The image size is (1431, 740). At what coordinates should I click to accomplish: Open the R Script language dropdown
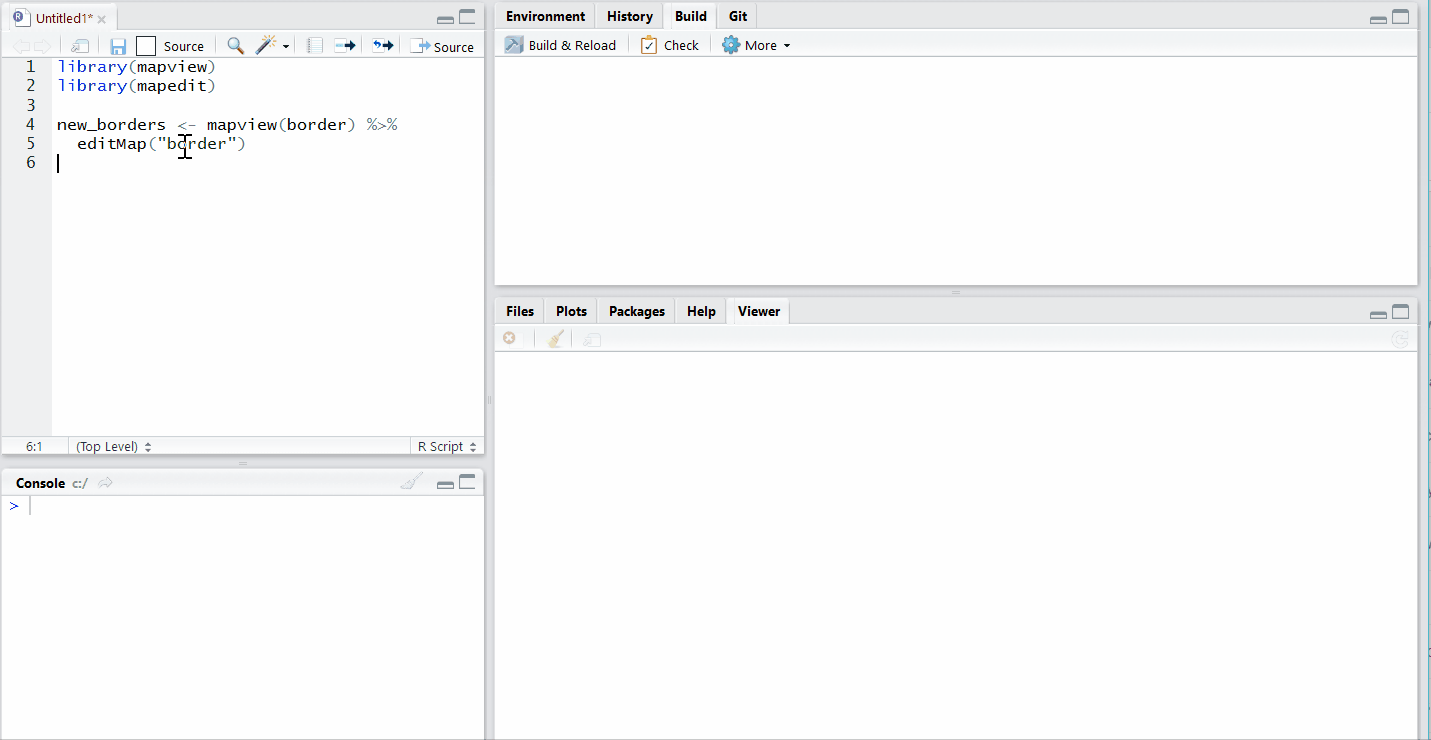[x=446, y=446]
